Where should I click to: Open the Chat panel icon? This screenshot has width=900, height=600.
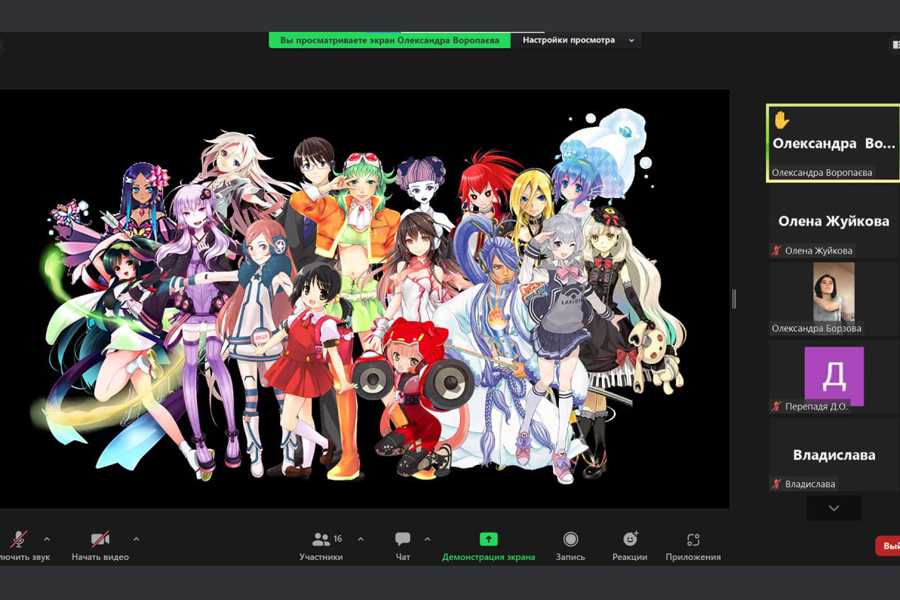click(x=403, y=540)
